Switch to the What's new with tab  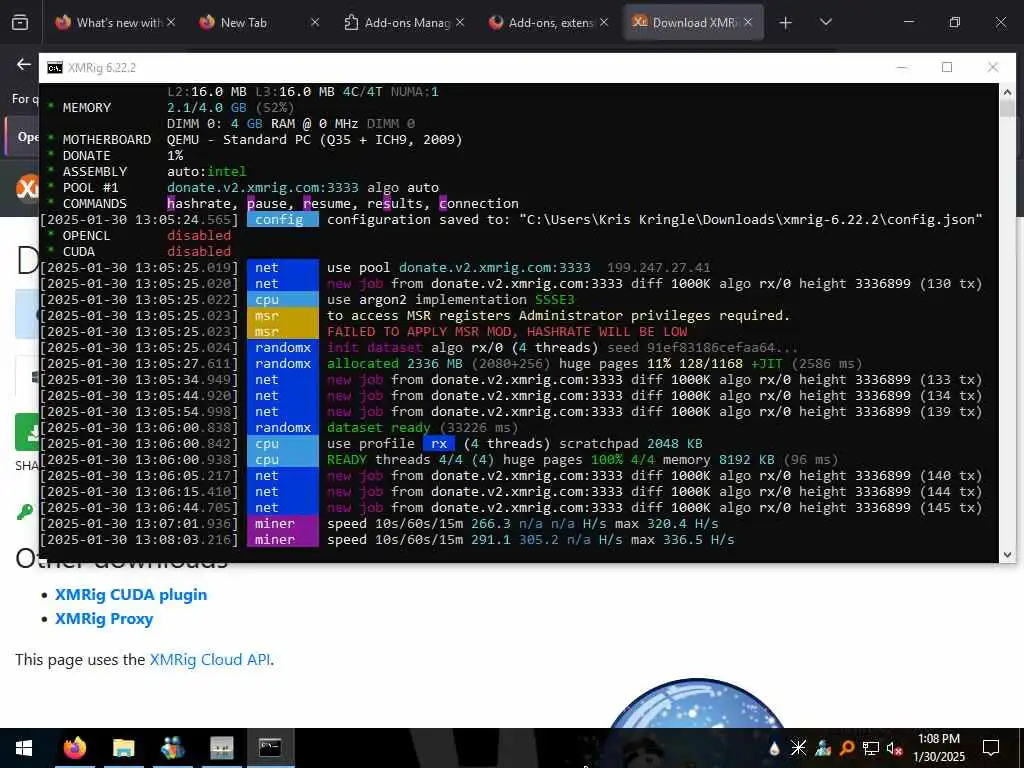click(108, 23)
